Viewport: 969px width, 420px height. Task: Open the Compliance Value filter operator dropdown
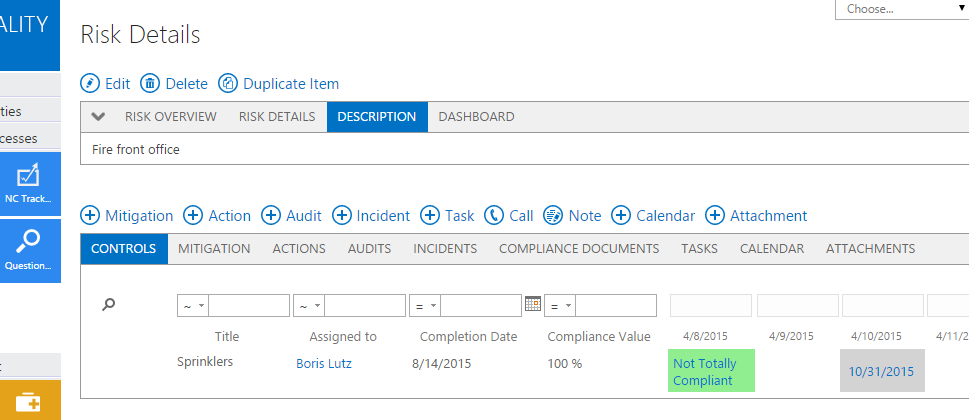(560, 306)
